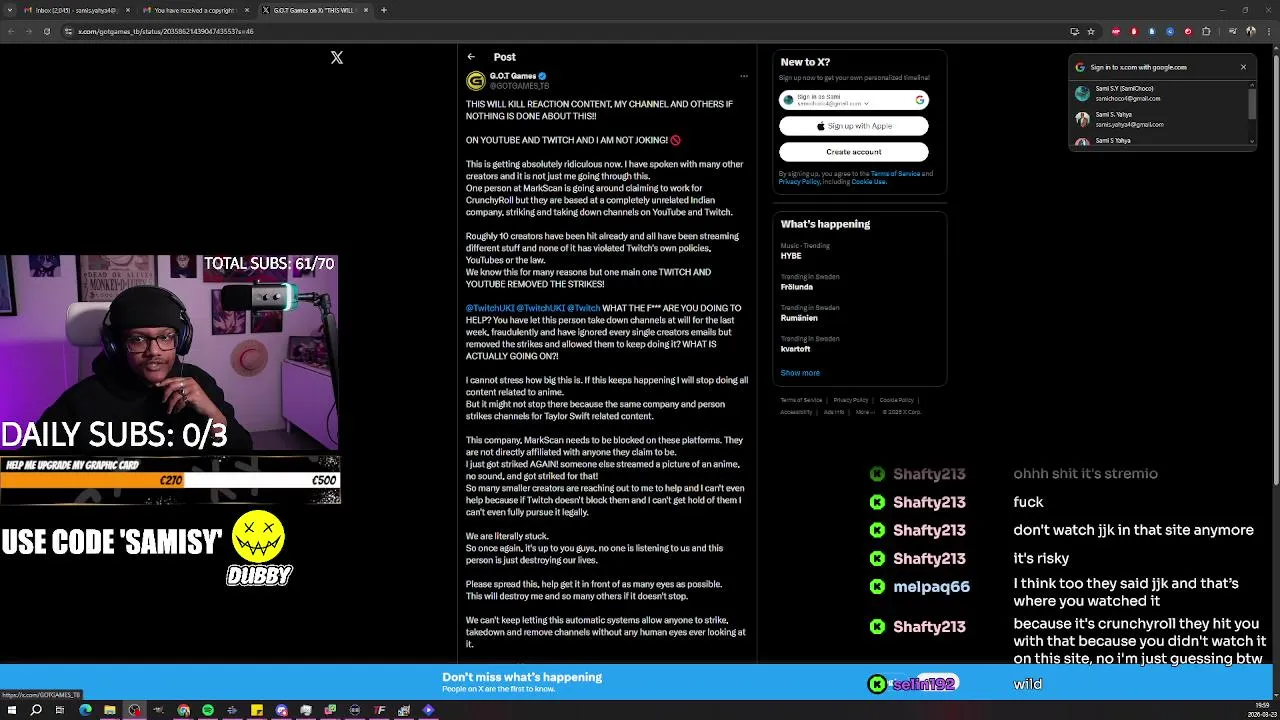Click Sign up with Apple
This screenshot has height=720, width=1280.
pos(854,126)
